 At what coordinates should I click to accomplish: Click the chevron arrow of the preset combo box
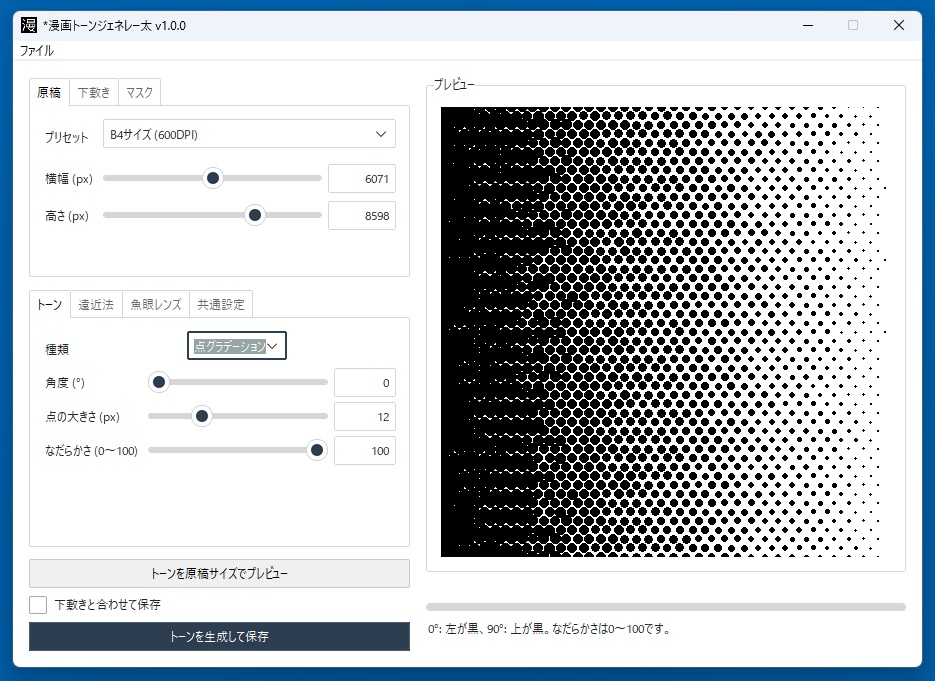click(381, 134)
